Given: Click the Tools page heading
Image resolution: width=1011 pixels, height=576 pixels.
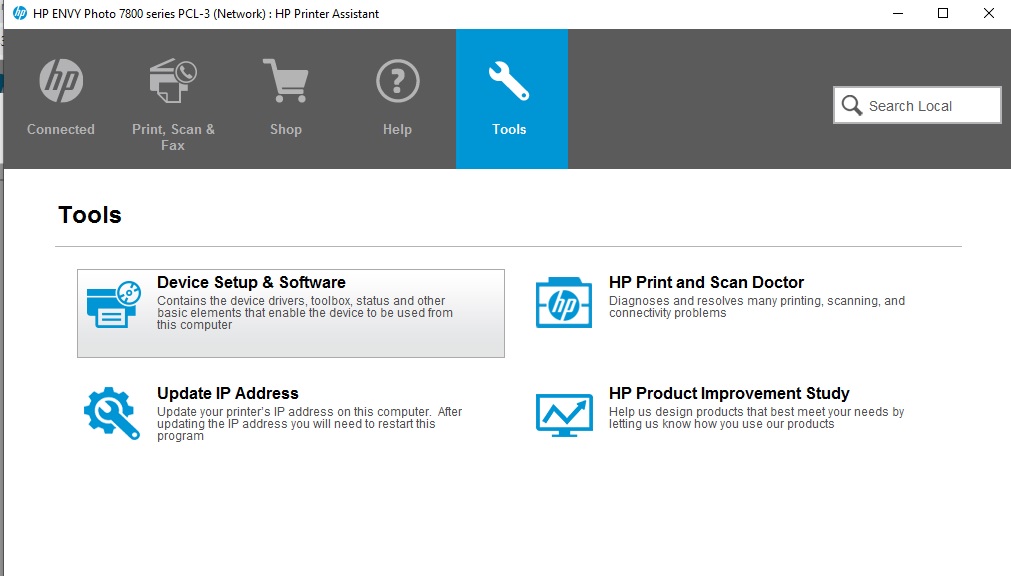Looking at the screenshot, I should pyautogui.click(x=90, y=215).
